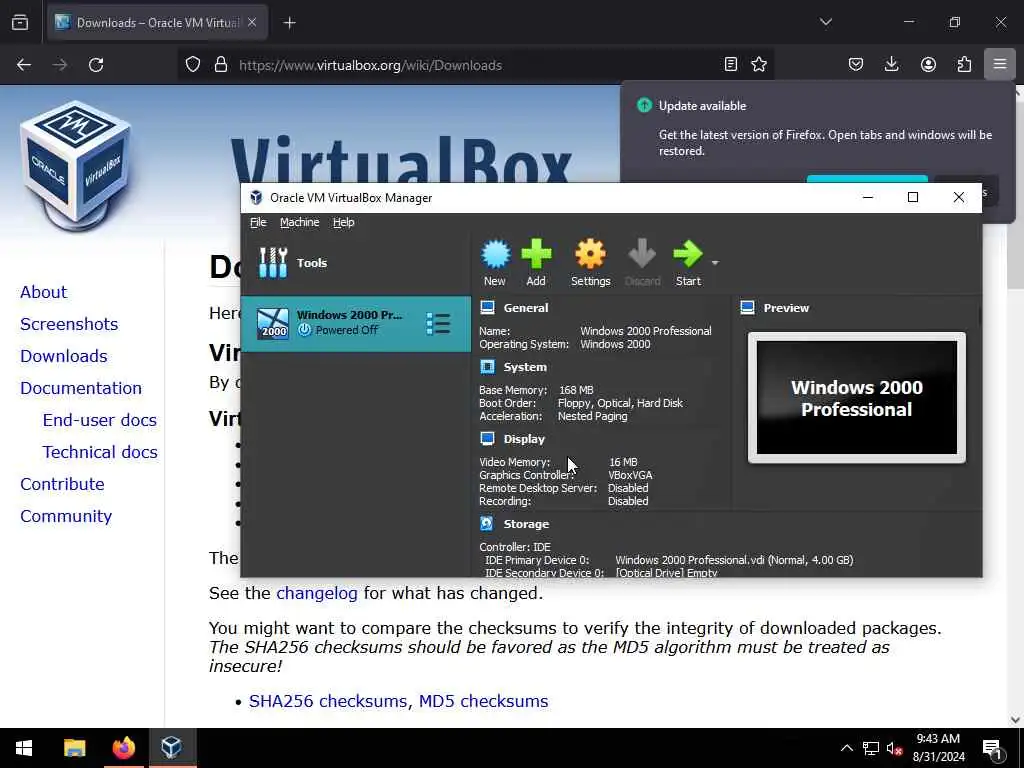
Task: Open the Help menu in VirtualBox Manager
Action: tap(344, 222)
